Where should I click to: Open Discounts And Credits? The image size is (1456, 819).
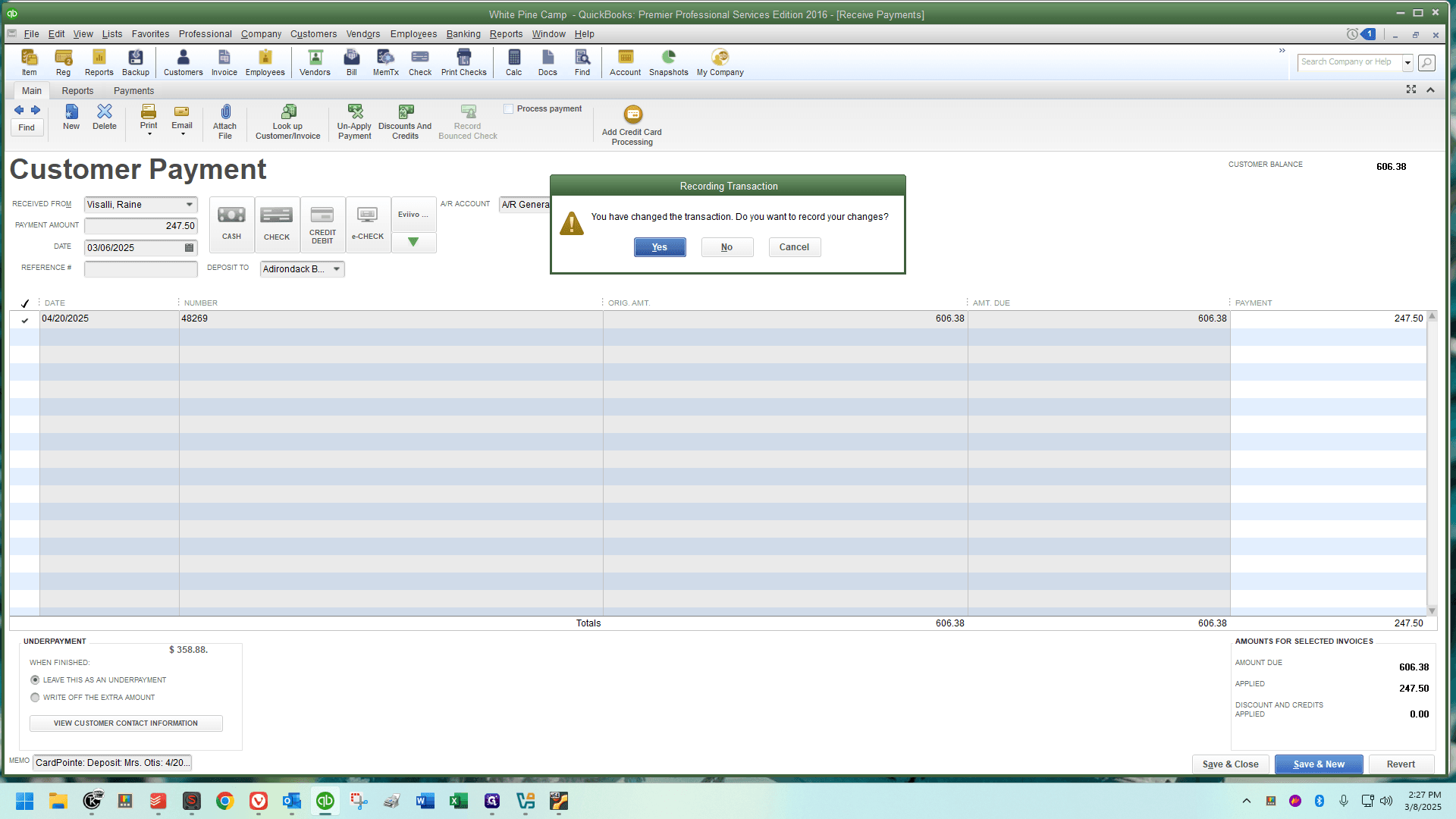[x=405, y=122]
